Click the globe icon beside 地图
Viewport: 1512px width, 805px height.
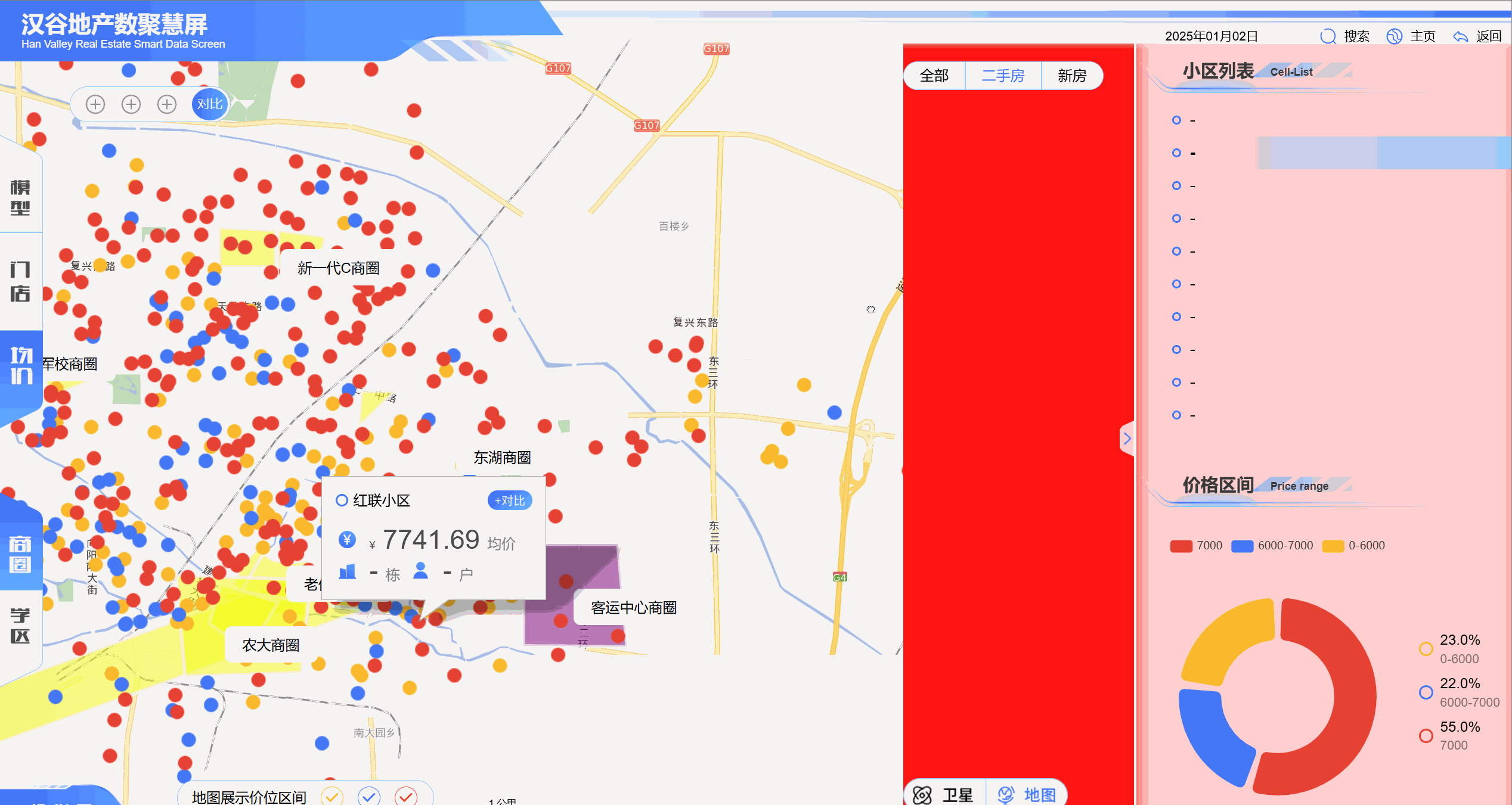1006,795
